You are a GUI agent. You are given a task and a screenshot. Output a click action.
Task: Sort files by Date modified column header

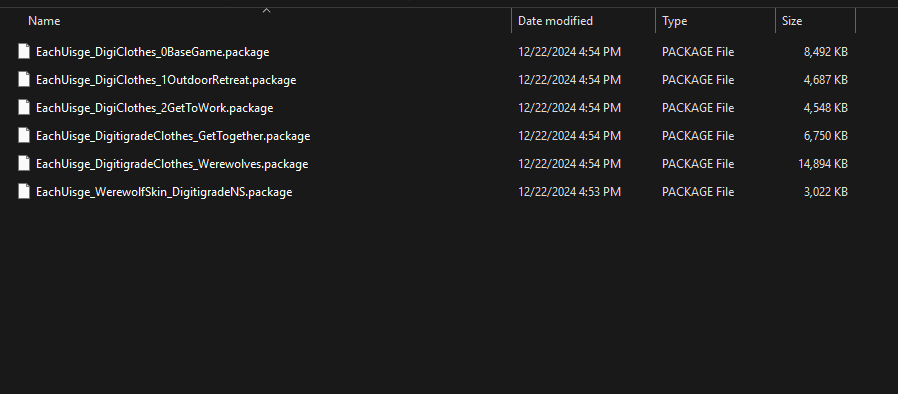click(x=555, y=21)
